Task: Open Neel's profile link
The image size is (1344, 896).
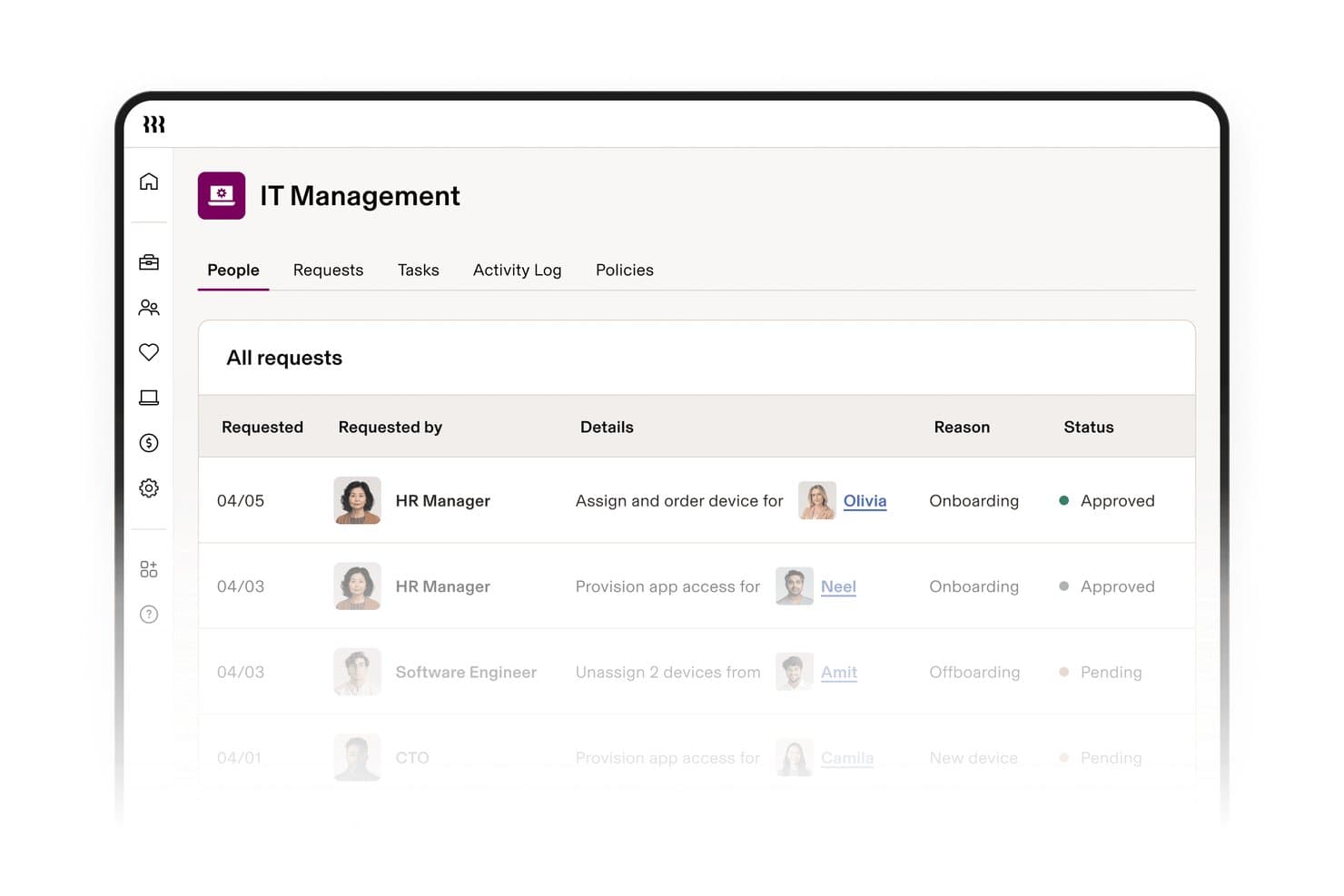Action: click(838, 586)
